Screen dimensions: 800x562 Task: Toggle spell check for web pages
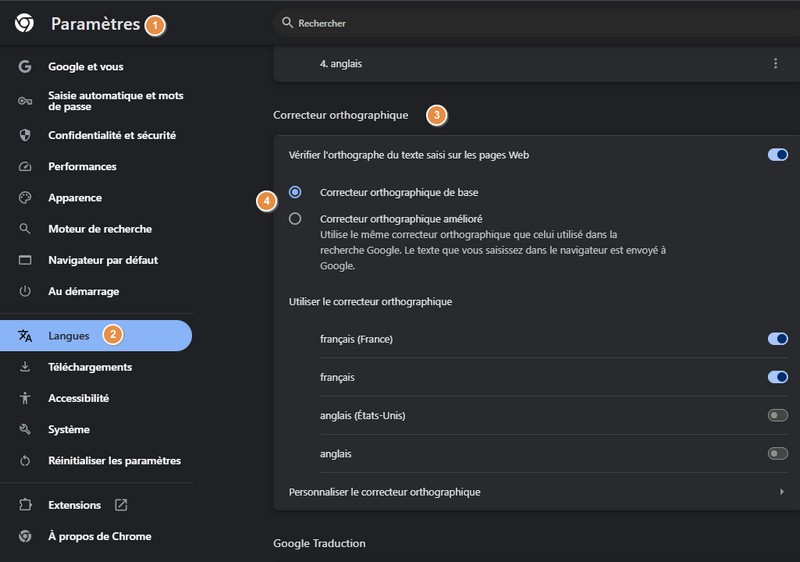pos(777,155)
